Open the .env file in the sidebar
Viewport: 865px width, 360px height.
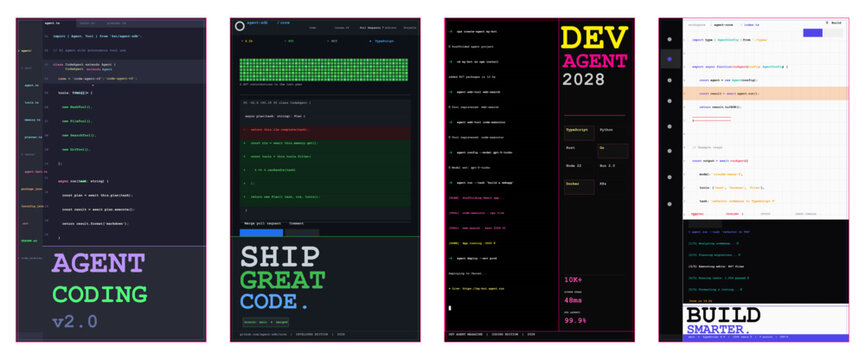tap(25, 223)
